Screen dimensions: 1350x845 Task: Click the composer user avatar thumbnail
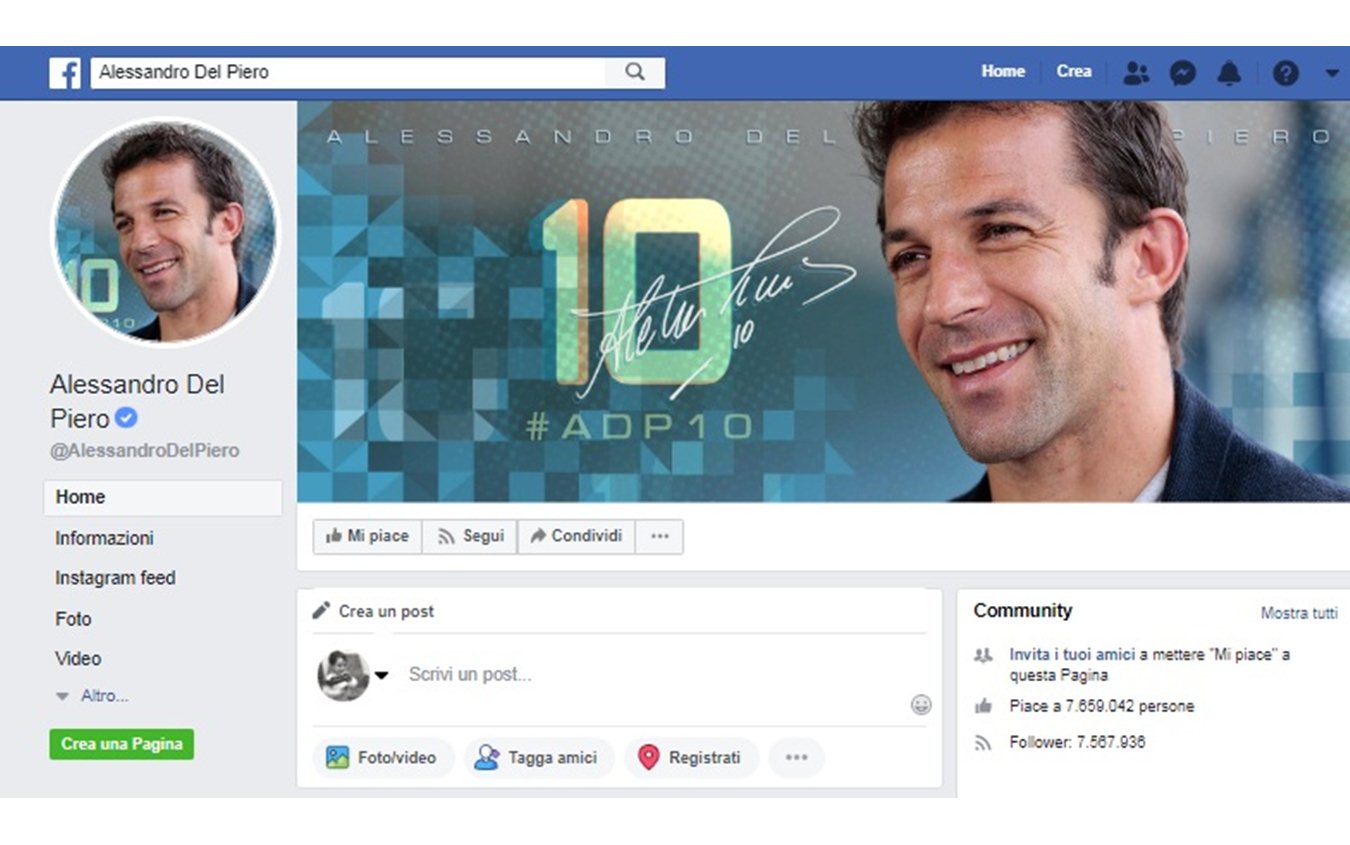click(343, 675)
